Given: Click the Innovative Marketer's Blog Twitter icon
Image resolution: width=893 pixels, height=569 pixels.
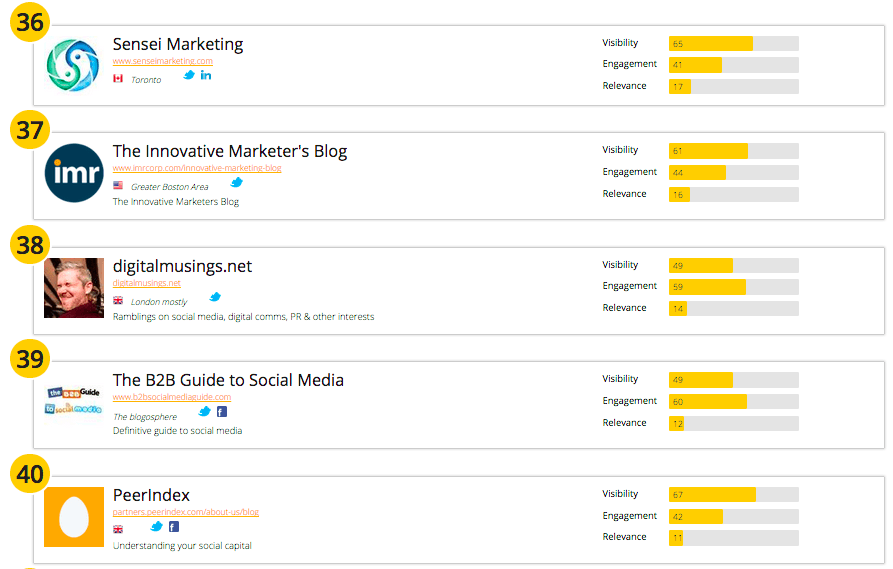Looking at the screenshot, I should [237, 183].
